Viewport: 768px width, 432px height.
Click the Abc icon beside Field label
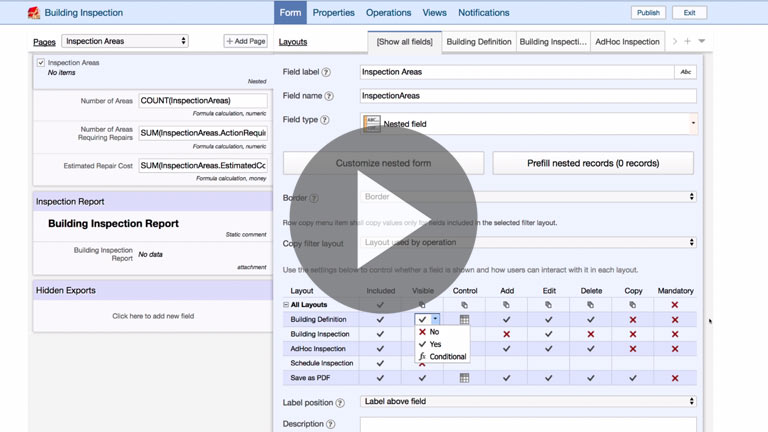coord(686,73)
